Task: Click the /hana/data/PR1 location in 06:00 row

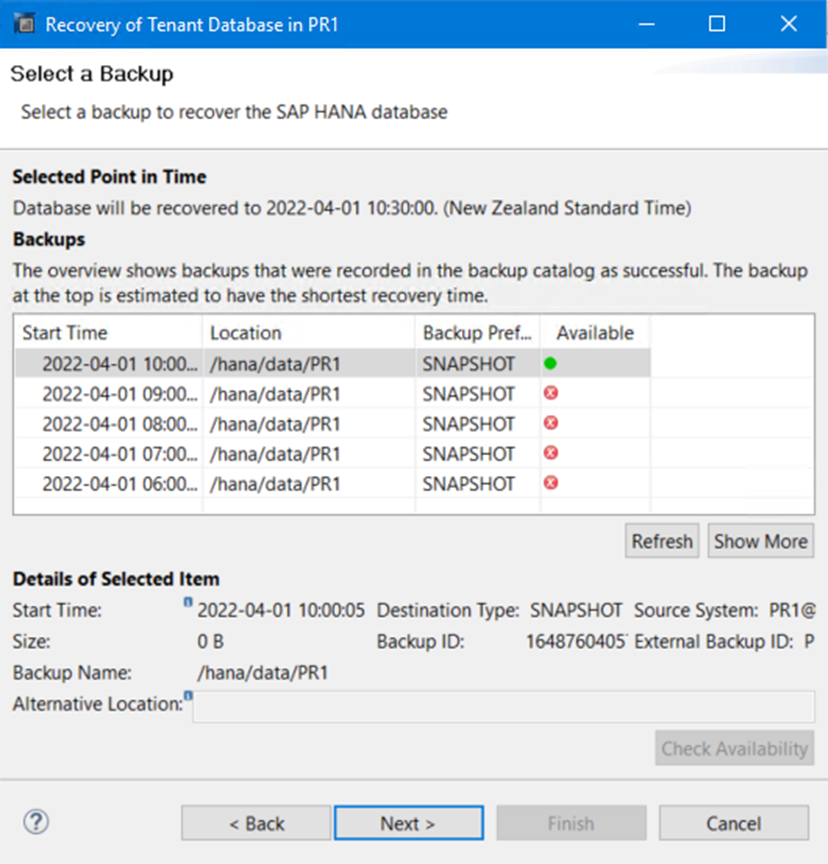Action: [x=275, y=484]
